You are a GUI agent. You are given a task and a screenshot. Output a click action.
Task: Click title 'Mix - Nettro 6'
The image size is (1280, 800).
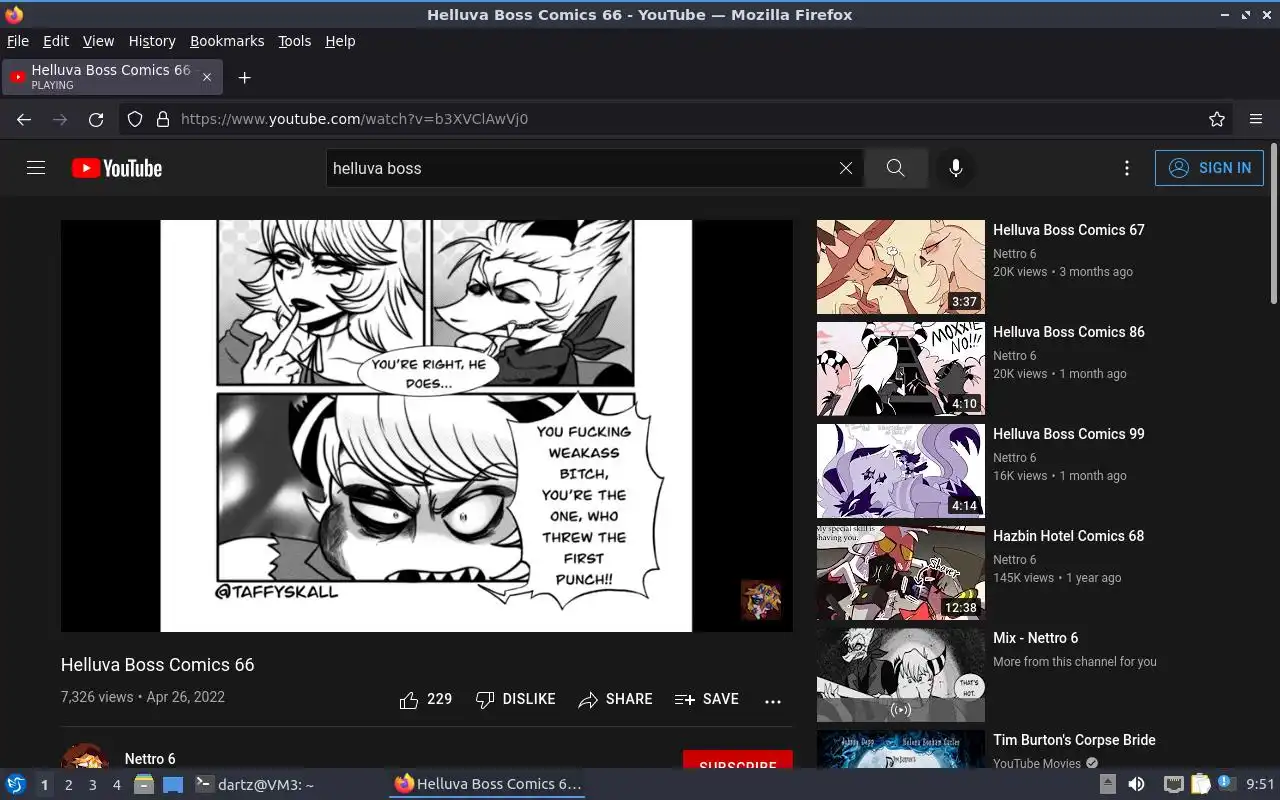(x=1035, y=638)
